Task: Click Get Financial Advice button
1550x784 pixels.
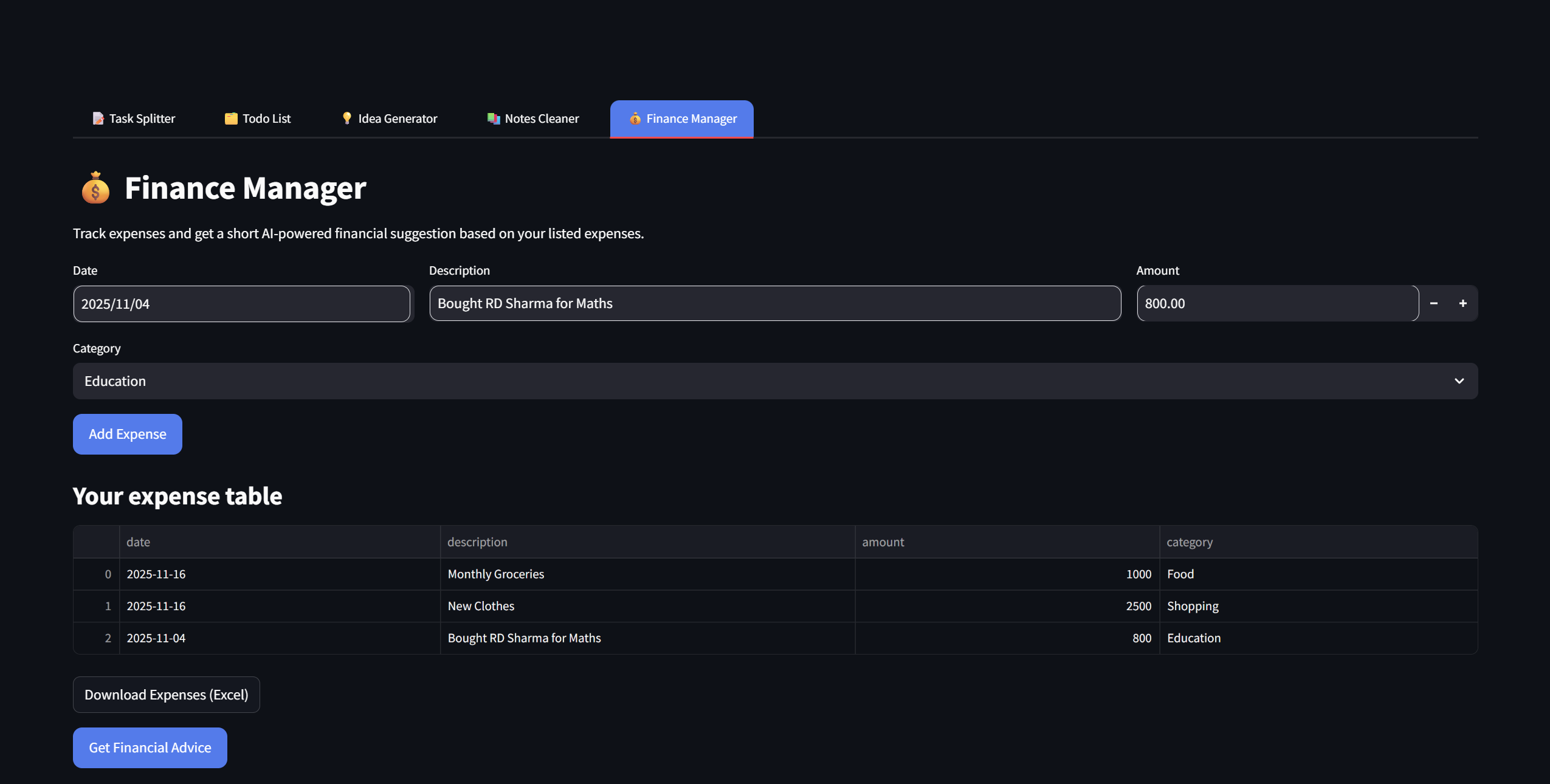Action: (150, 748)
